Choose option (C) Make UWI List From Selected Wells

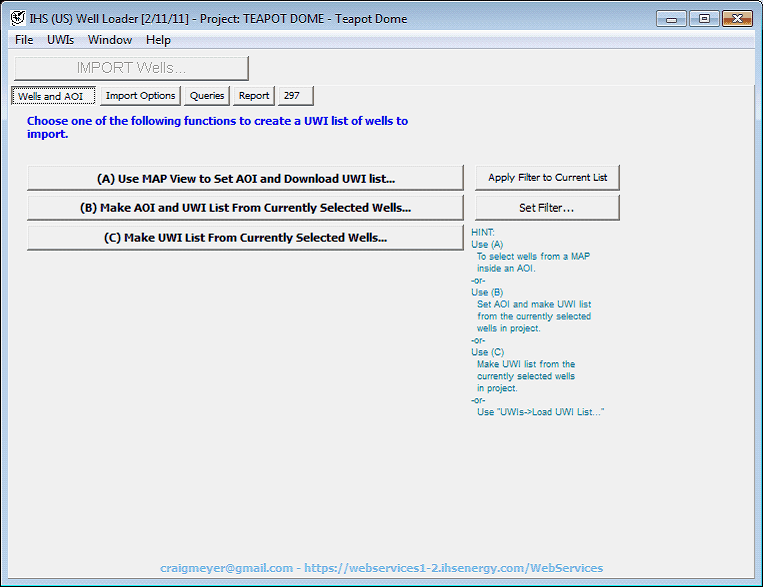point(245,238)
